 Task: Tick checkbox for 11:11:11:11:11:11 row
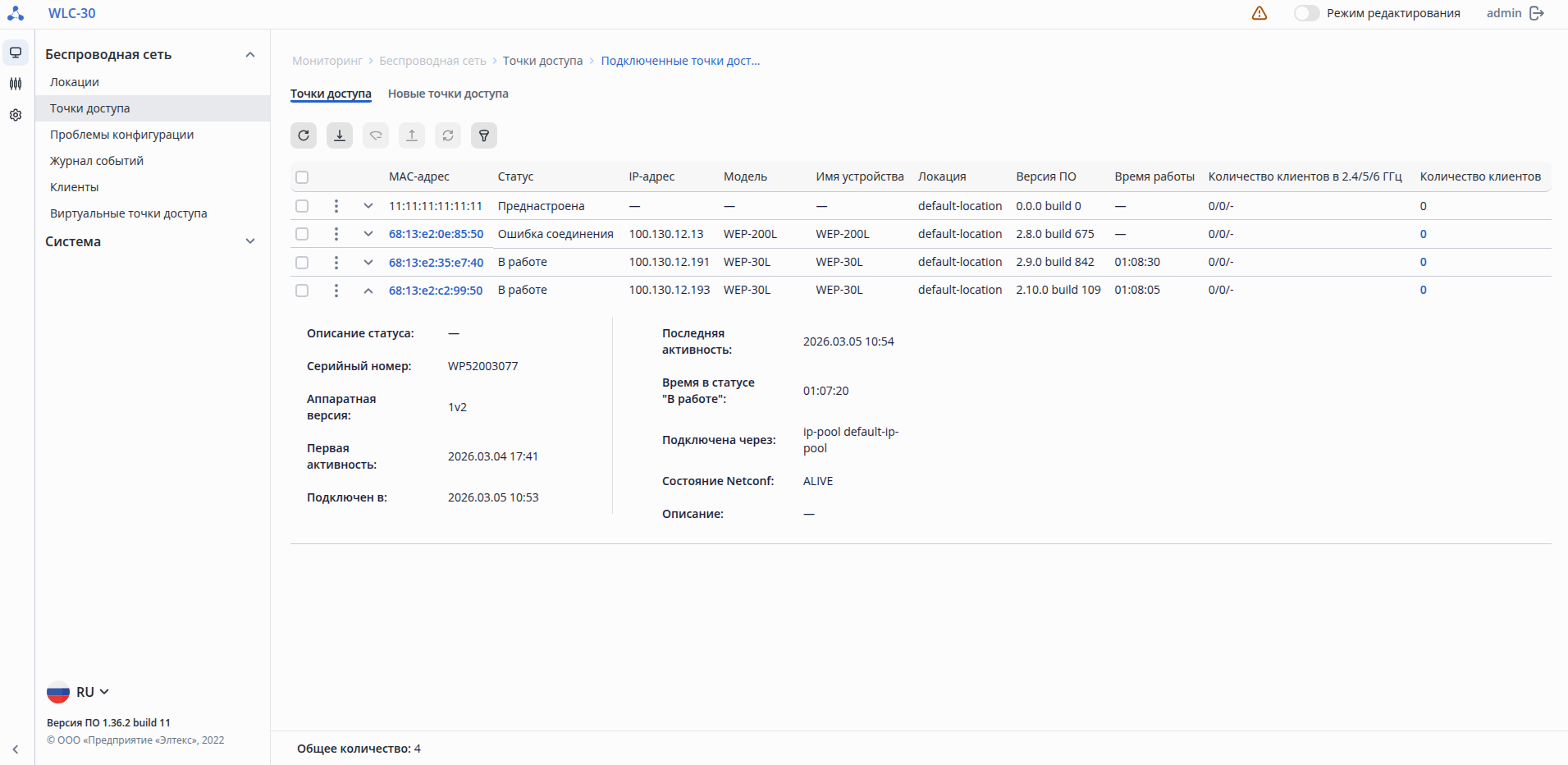point(302,206)
